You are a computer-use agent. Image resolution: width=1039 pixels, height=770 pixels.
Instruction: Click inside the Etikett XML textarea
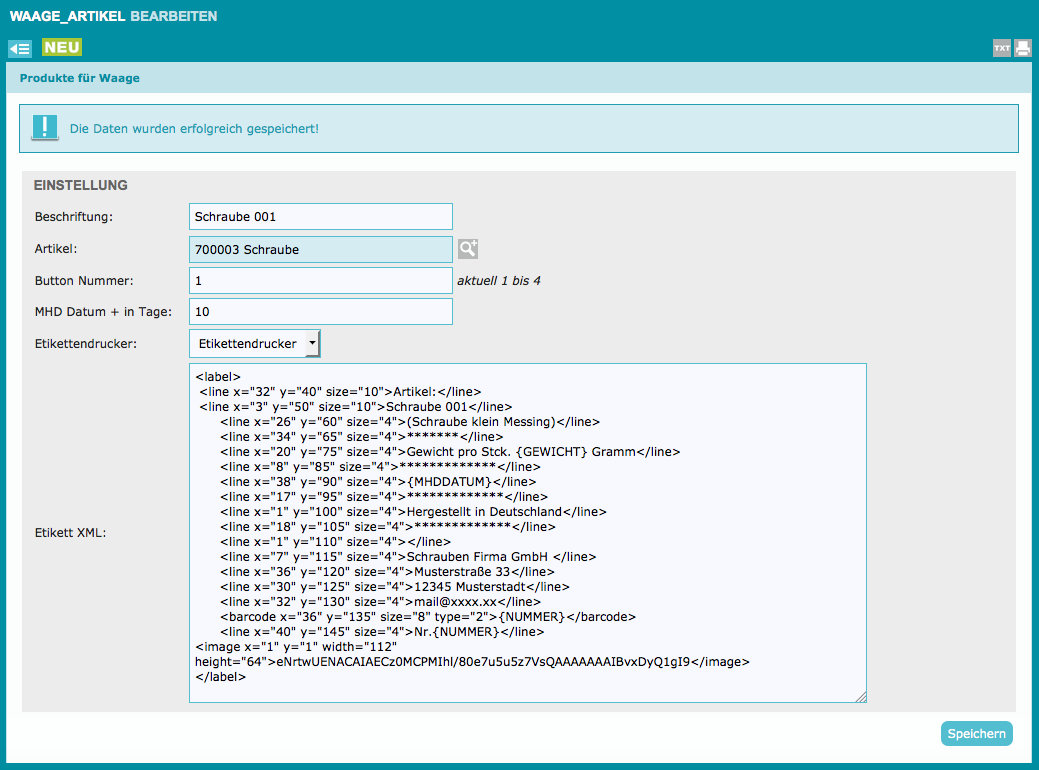pos(527,533)
